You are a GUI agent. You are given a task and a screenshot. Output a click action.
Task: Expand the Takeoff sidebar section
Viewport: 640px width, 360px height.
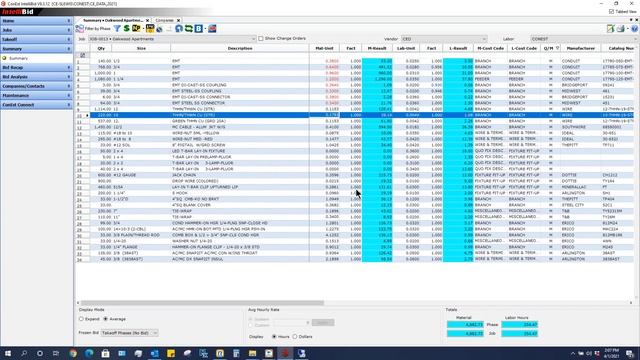(x=36, y=40)
